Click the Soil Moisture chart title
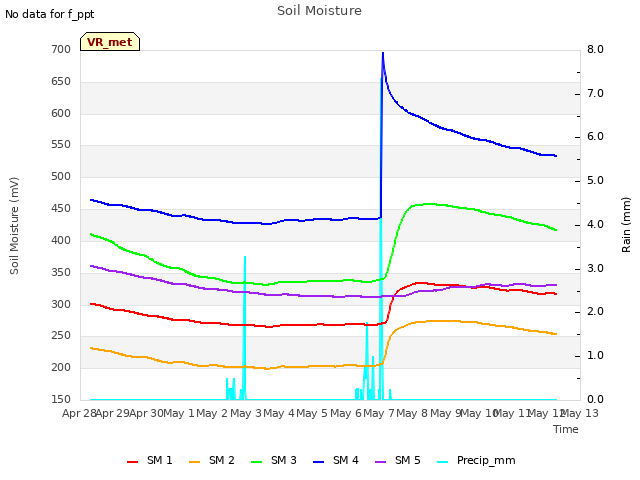 [320, 11]
